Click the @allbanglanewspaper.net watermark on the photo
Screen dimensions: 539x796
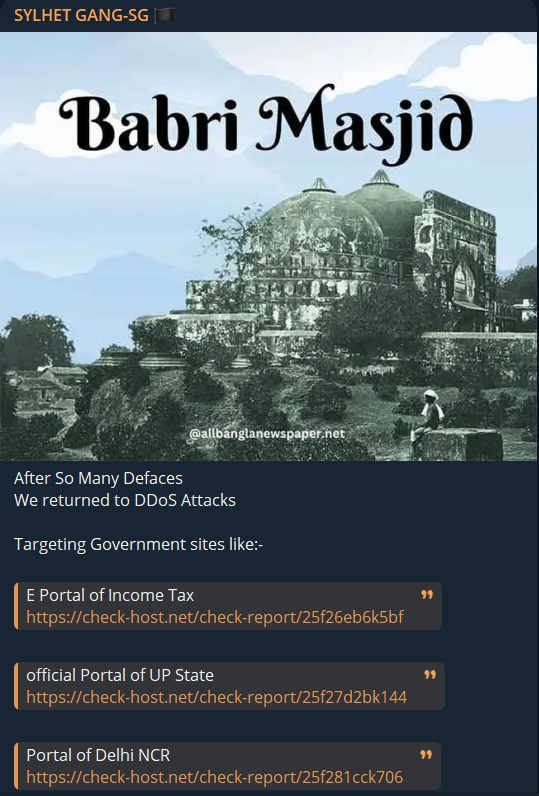pyautogui.click(x=267, y=434)
